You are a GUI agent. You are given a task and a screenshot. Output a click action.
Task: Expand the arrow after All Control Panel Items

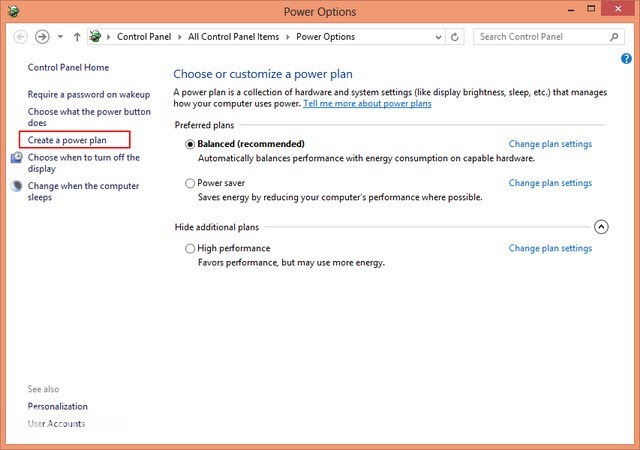tap(288, 37)
